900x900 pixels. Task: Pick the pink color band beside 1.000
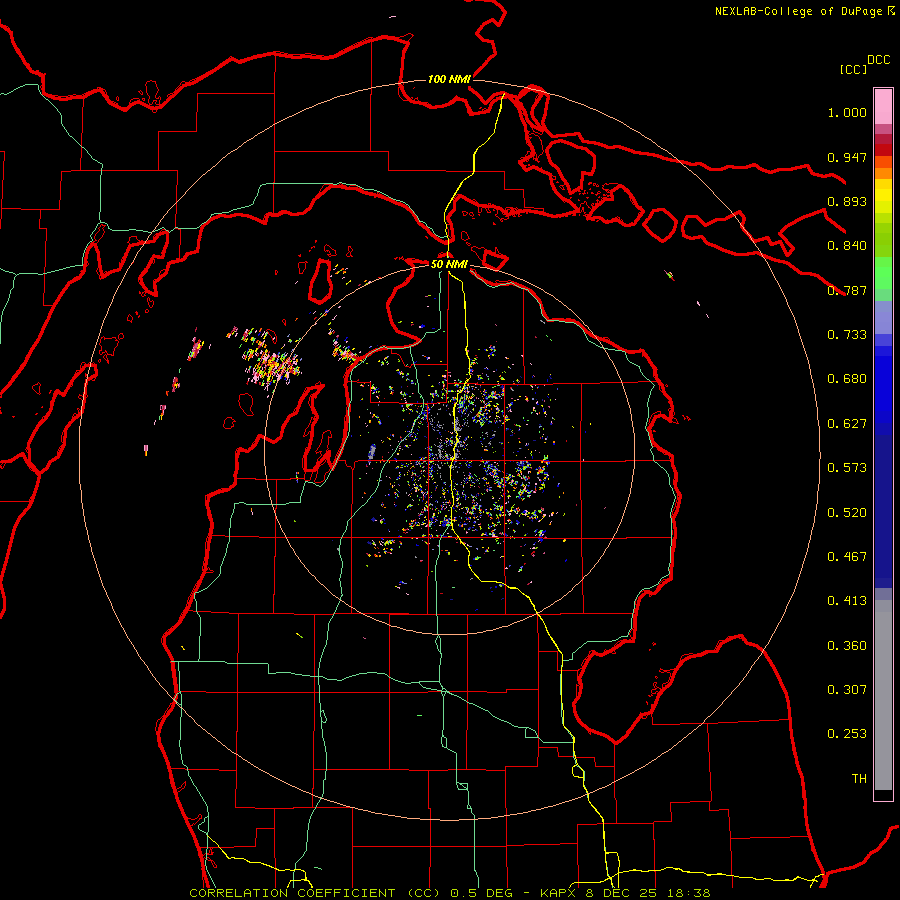point(883,107)
